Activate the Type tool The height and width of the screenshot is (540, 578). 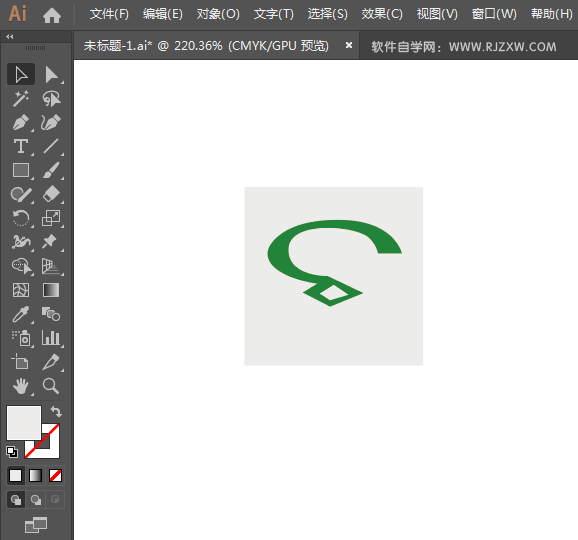21,146
